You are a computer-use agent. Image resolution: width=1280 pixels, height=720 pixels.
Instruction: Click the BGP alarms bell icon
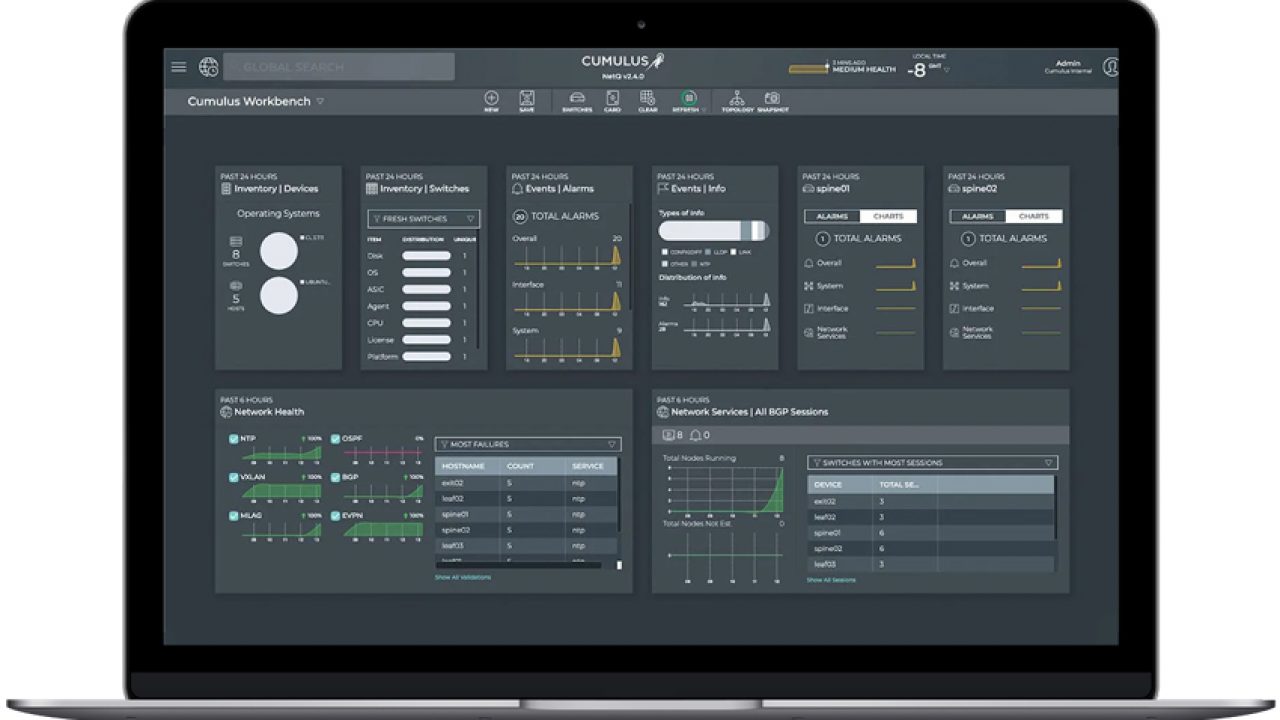point(695,435)
